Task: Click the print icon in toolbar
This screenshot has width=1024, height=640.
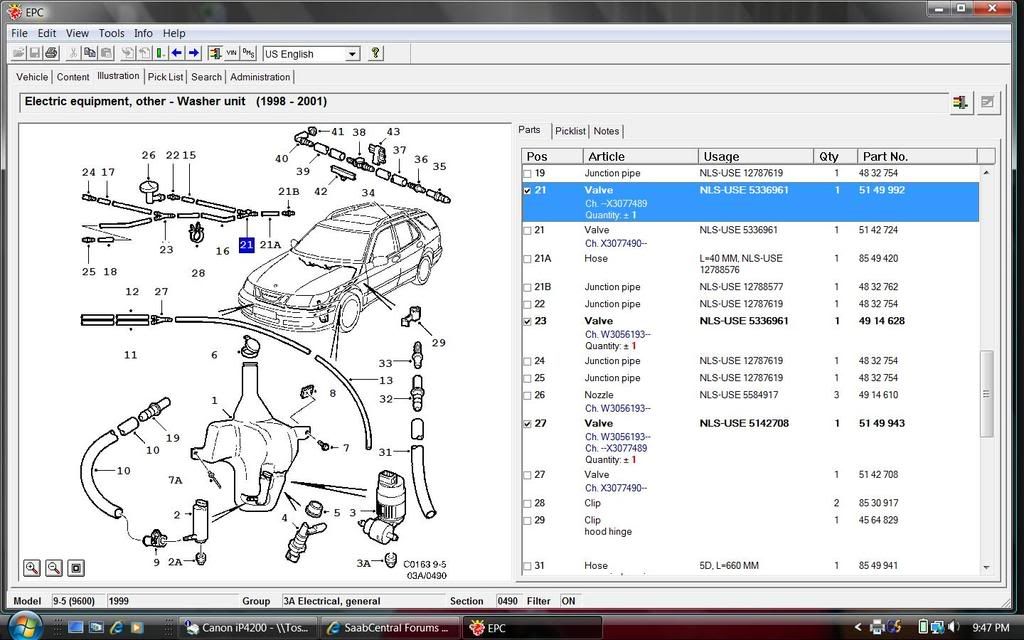Action: point(51,53)
